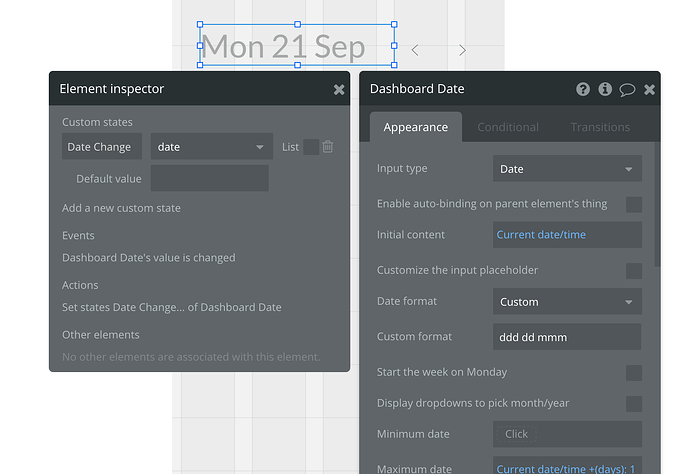Image resolution: width=690 pixels, height=474 pixels.
Task: Expand the Date format Custom dropdown
Action: tap(567, 301)
